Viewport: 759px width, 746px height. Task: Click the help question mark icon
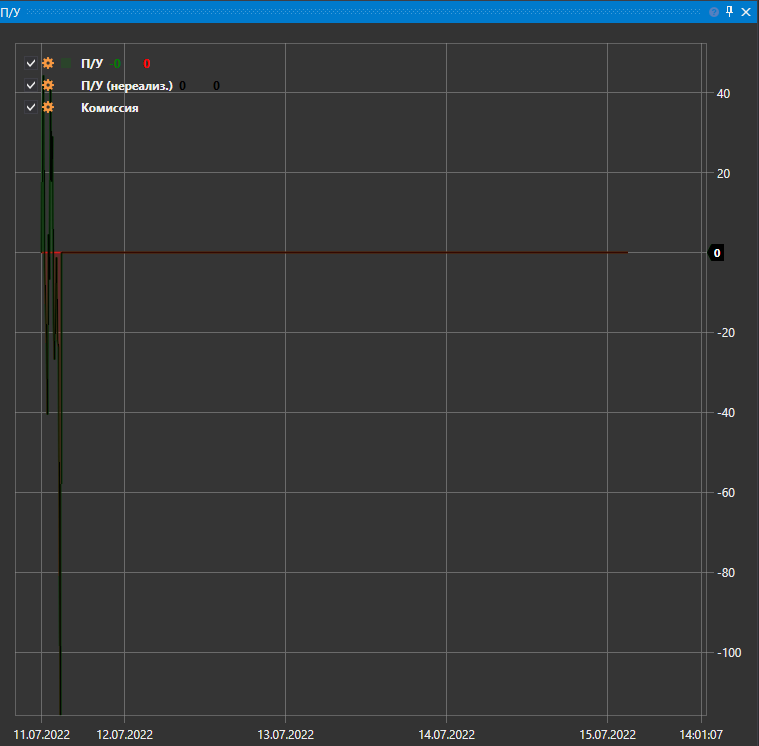click(x=714, y=12)
